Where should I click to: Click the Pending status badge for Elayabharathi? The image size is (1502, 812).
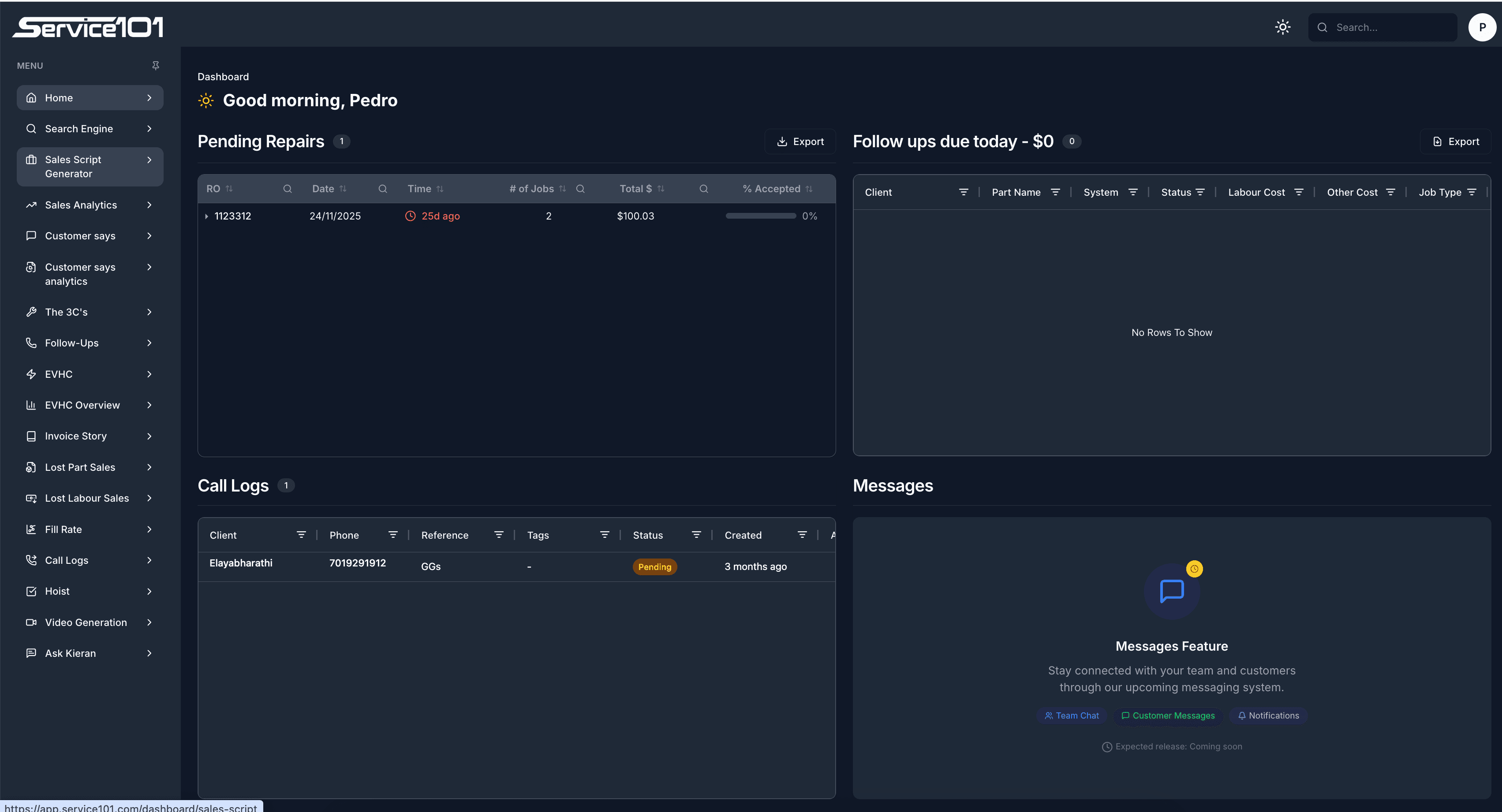pyautogui.click(x=654, y=566)
